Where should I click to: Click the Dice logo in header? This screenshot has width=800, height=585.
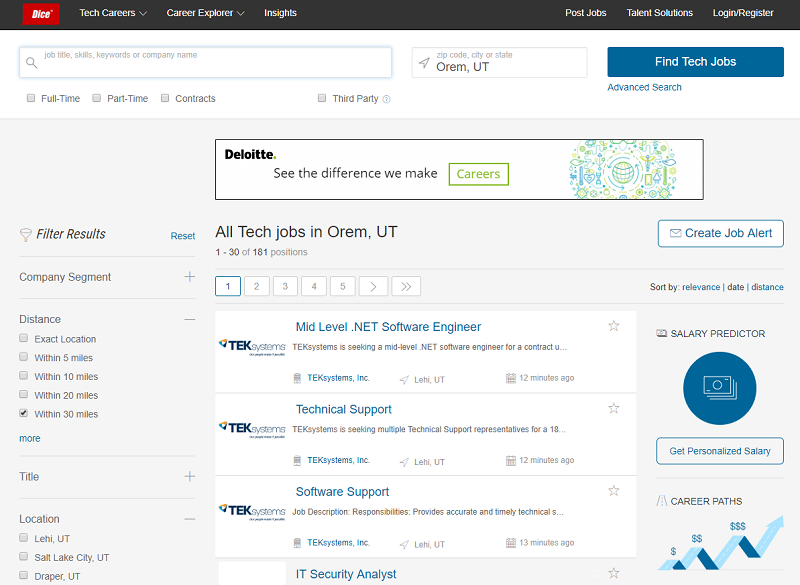tap(41, 13)
